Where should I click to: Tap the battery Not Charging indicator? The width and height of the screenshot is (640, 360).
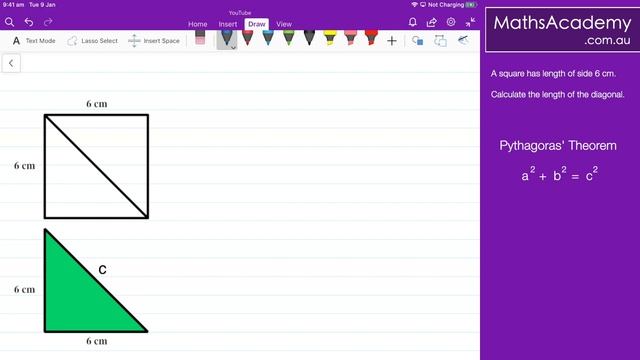point(452,4)
